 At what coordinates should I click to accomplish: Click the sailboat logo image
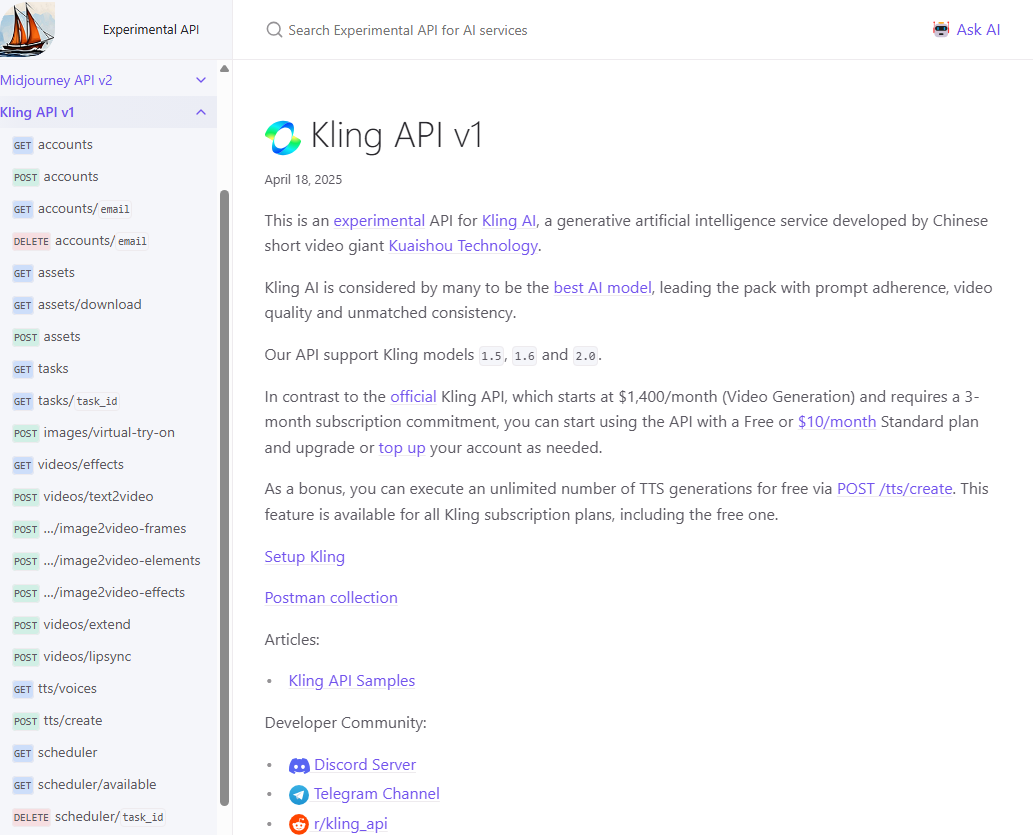[27, 29]
